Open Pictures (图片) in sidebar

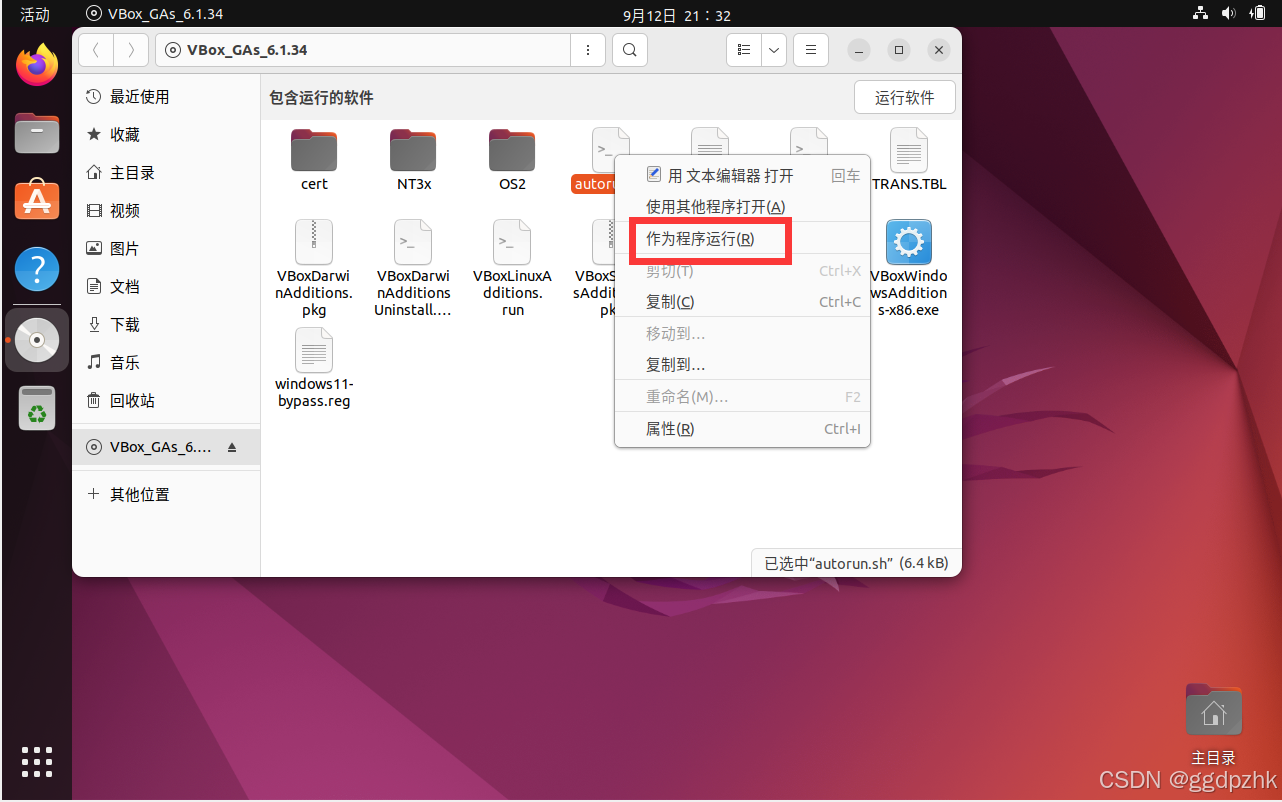(x=166, y=249)
